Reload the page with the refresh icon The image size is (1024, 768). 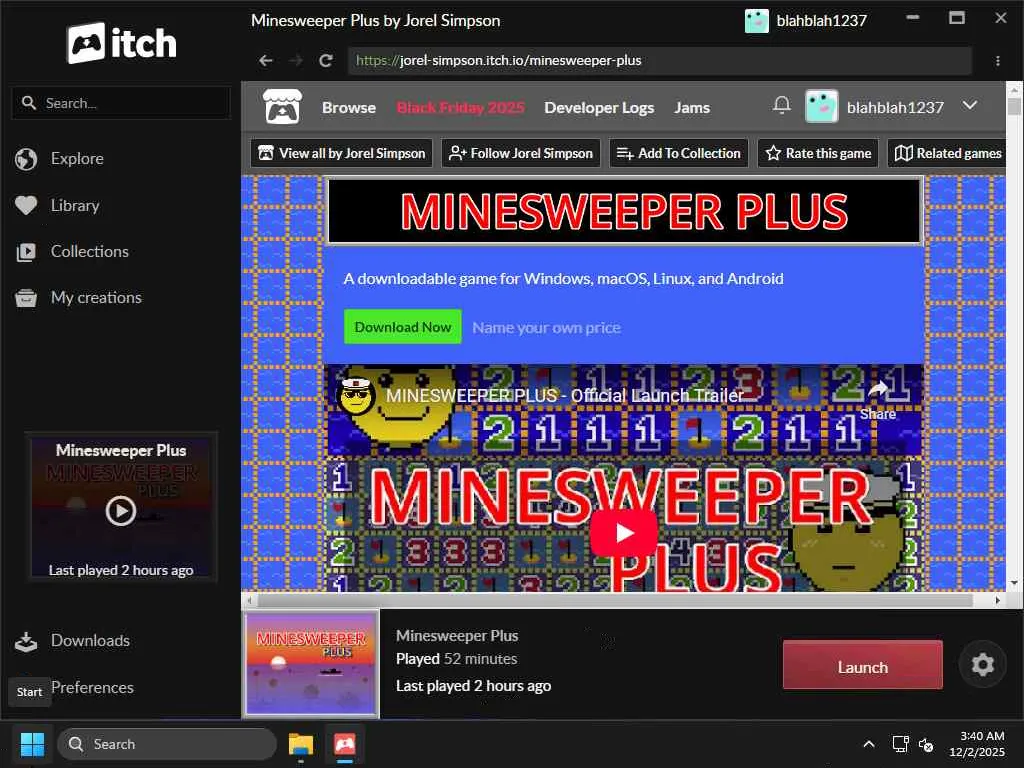[x=326, y=61]
